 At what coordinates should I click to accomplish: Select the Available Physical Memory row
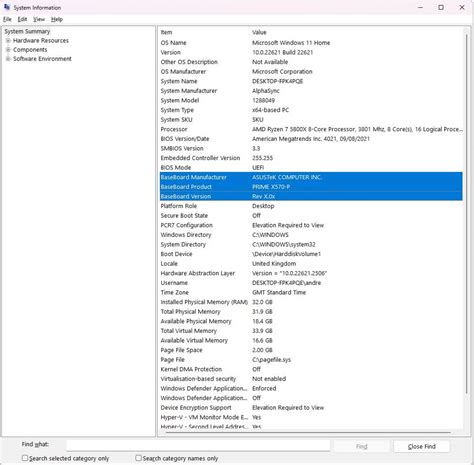tap(311, 321)
